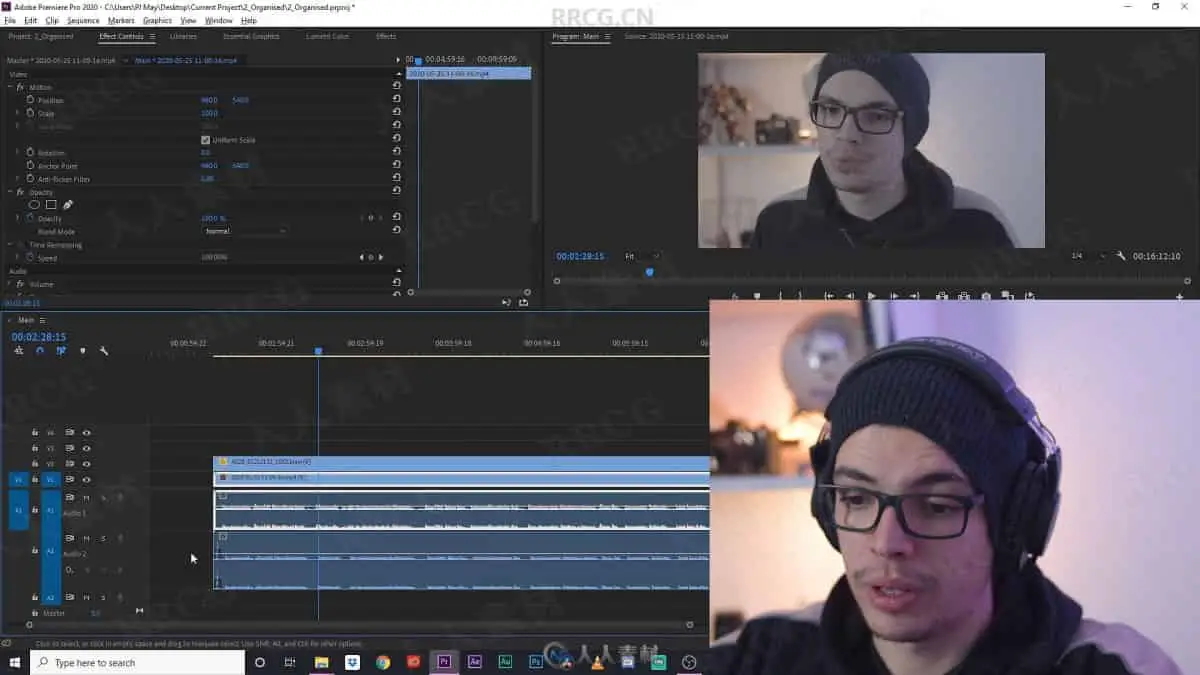Expand Volume effect group

pos(10,284)
